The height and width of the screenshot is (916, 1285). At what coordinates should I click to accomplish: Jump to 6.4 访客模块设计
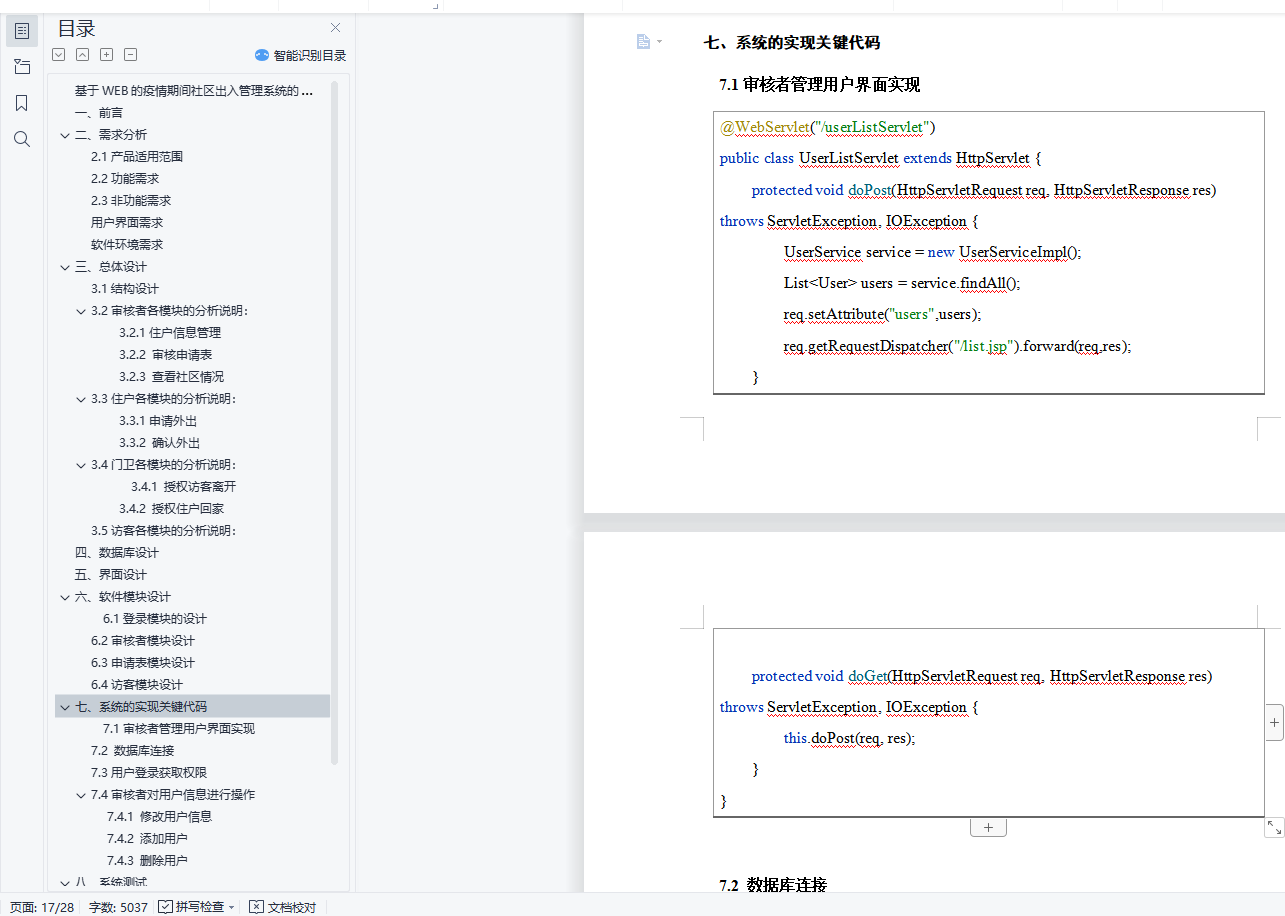(137, 684)
